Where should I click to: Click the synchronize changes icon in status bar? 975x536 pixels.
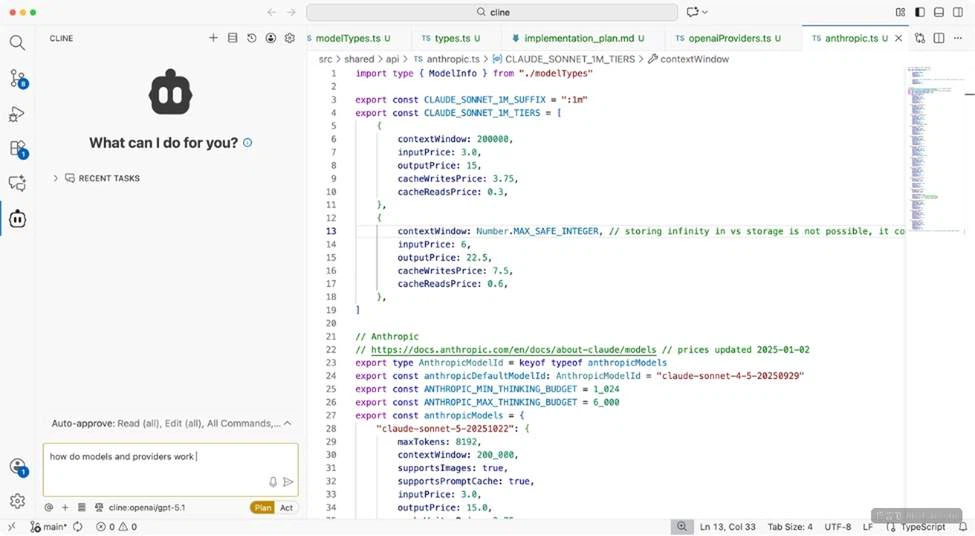(78, 527)
